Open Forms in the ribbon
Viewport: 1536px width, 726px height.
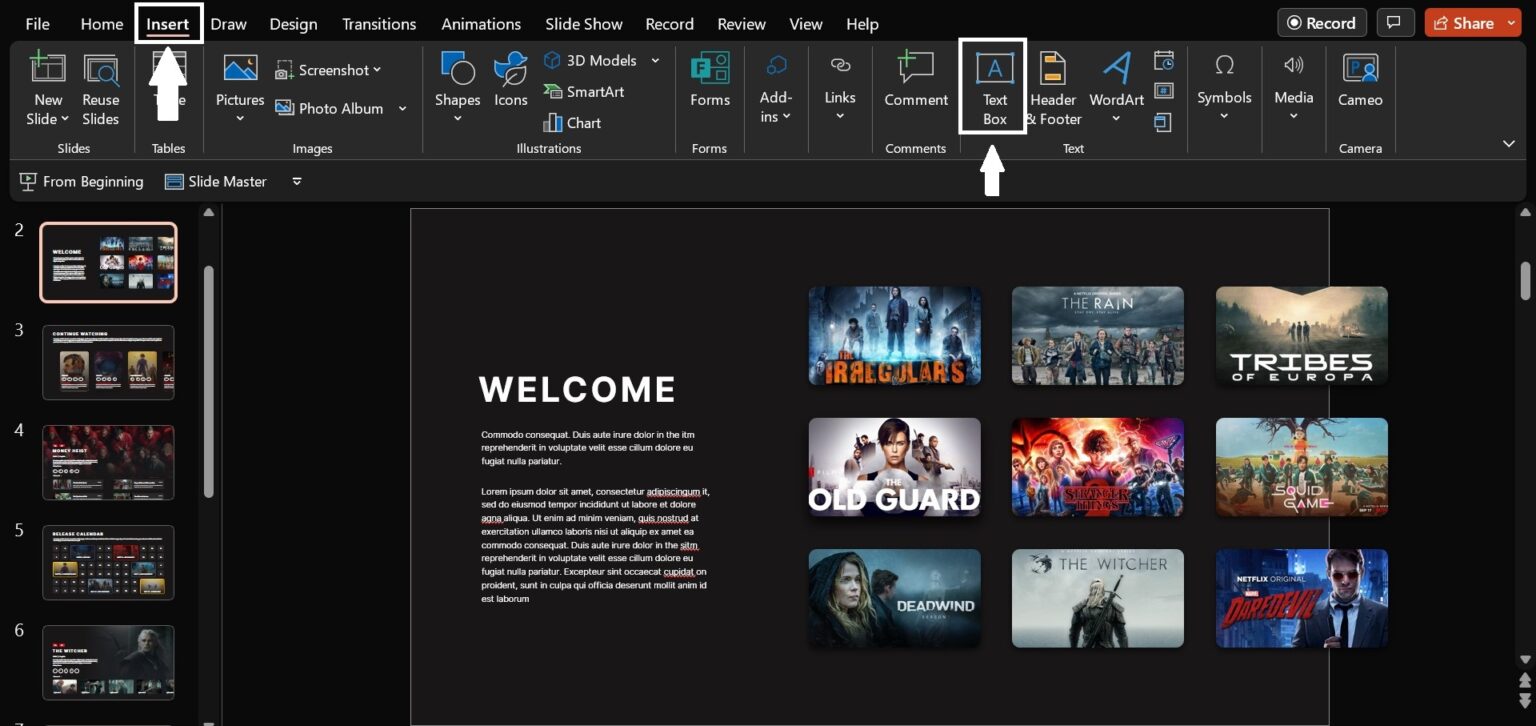710,79
